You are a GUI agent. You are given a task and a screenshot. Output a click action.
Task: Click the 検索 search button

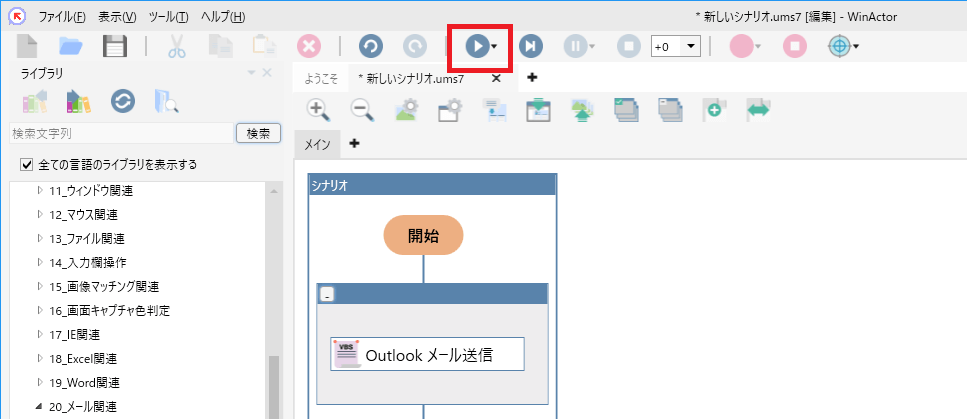[258, 133]
